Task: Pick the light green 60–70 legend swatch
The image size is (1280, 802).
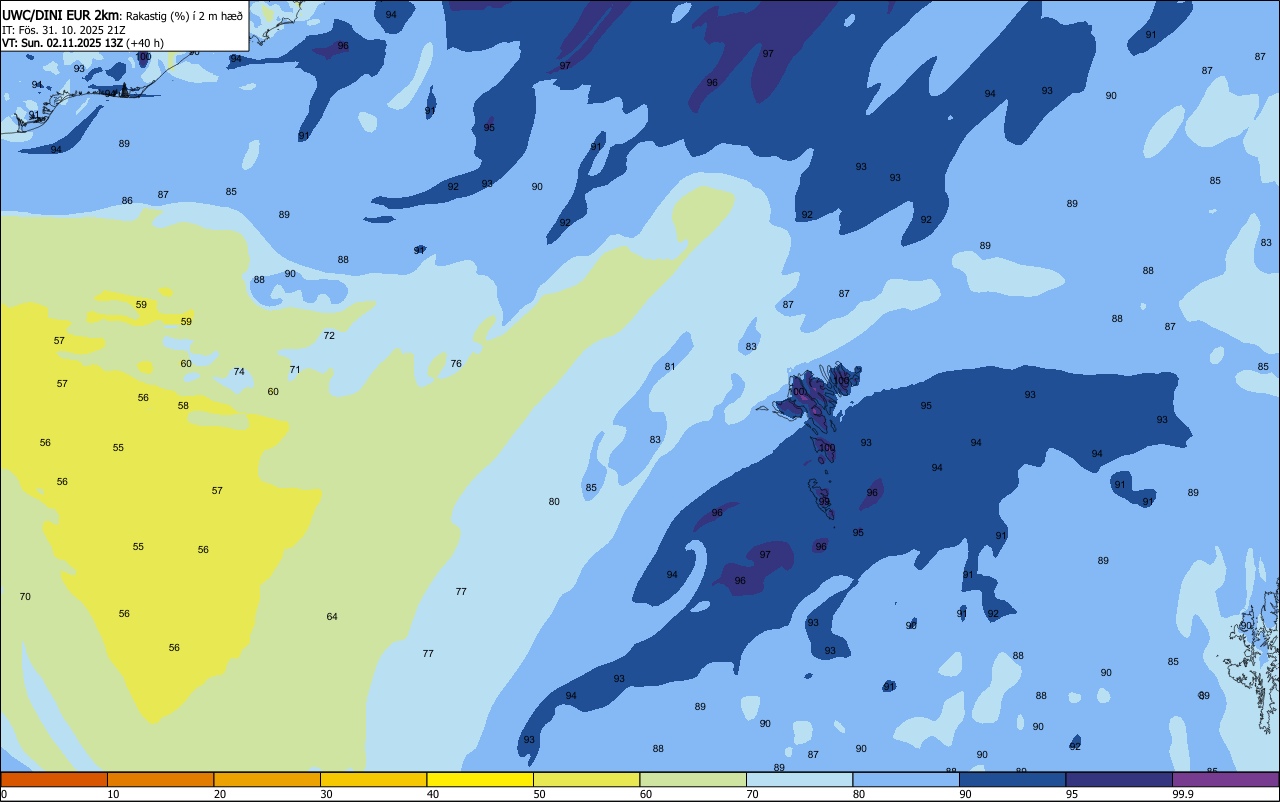Action: [693, 779]
